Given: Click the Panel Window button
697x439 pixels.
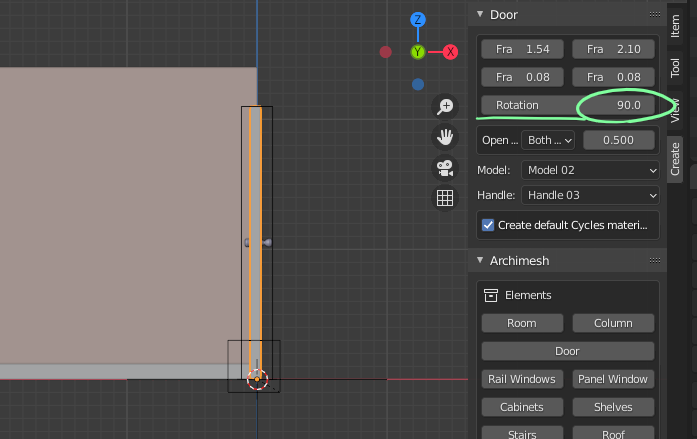Looking at the screenshot, I should (613, 379).
